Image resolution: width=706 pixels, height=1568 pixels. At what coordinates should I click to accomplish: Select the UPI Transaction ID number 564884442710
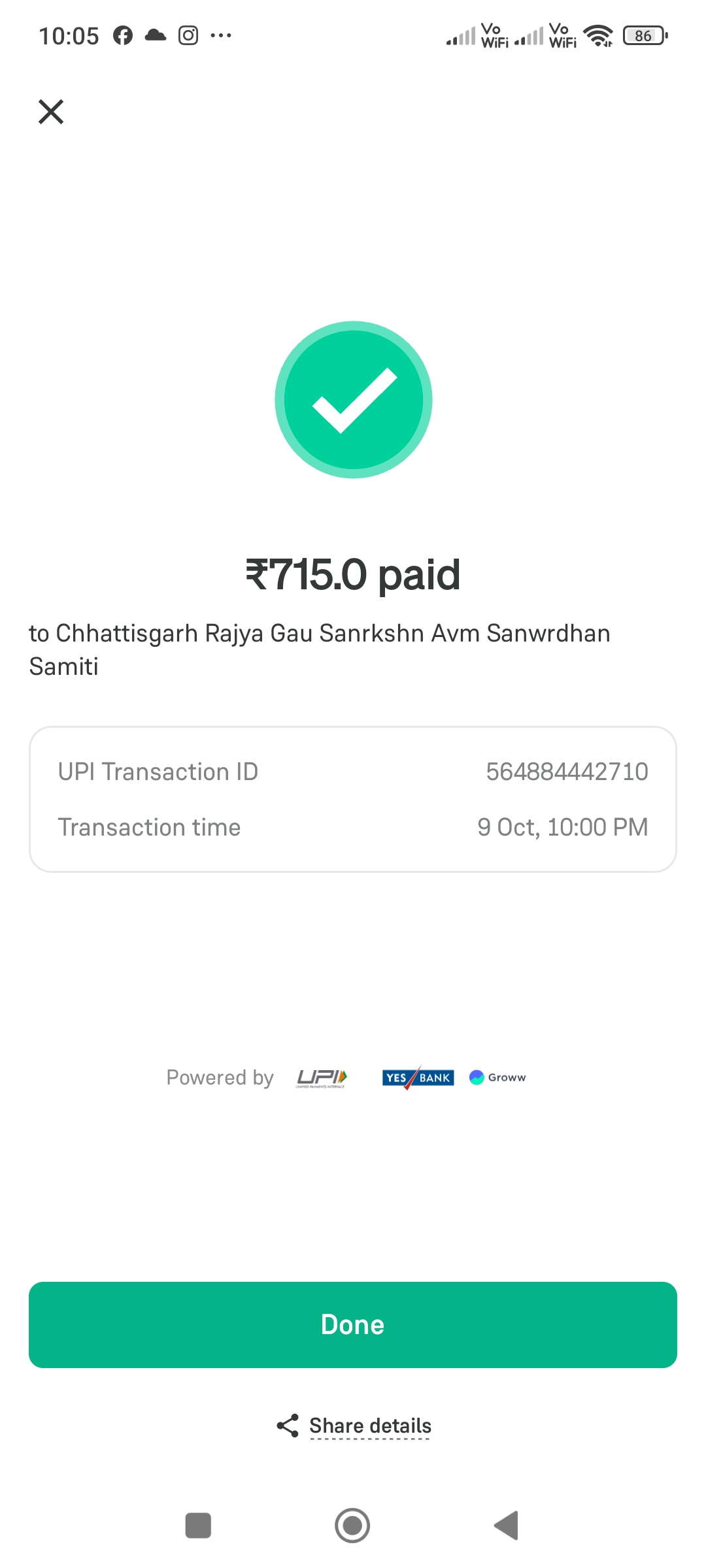pos(567,772)
